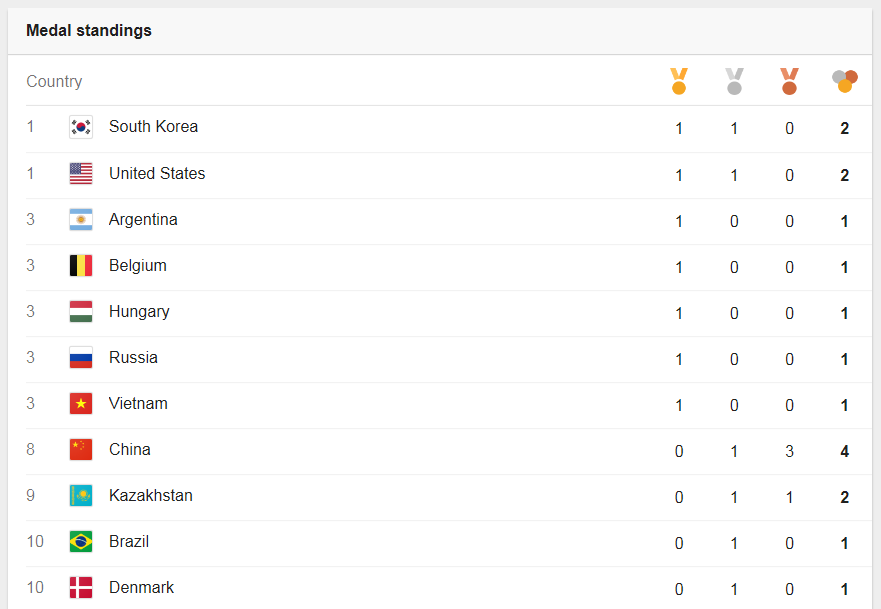Screen dimensions: 881x609
Task: Click the Denmark flag icon
Action: pyautogui.click(x=81, y=588)
